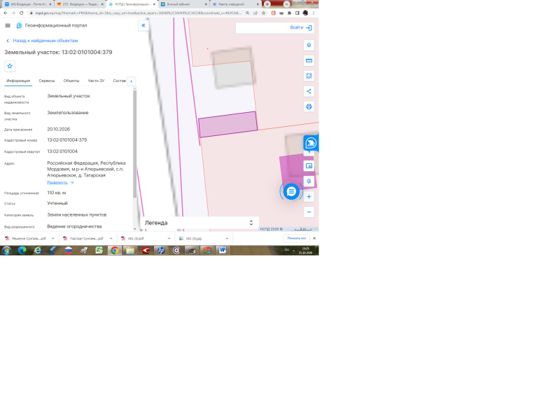Locate my position with geolocation icon
This screenshot has height=417, width=560.
309,181
